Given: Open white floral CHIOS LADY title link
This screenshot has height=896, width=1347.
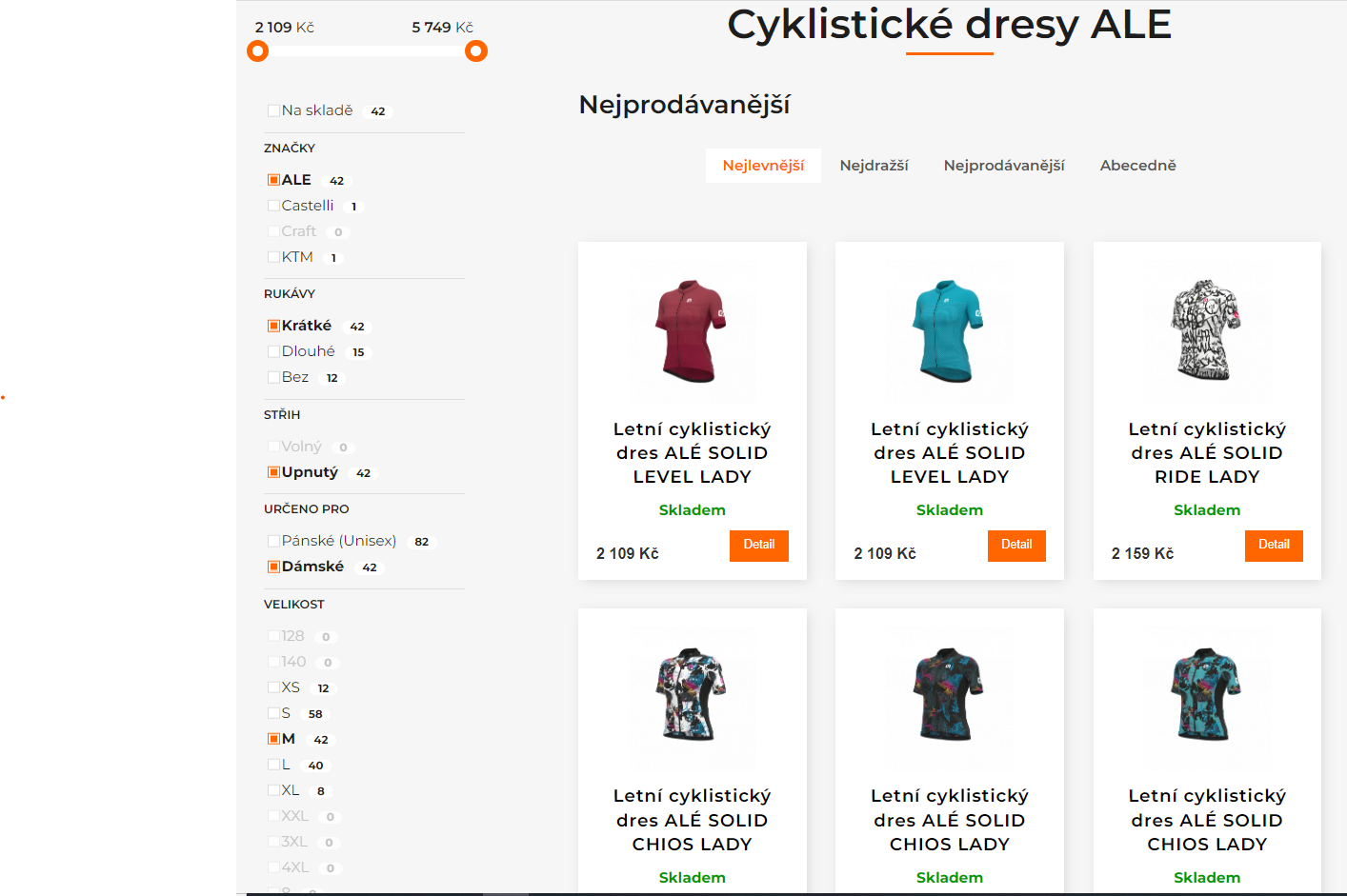Looking at the screenshot, I should 693,820.
